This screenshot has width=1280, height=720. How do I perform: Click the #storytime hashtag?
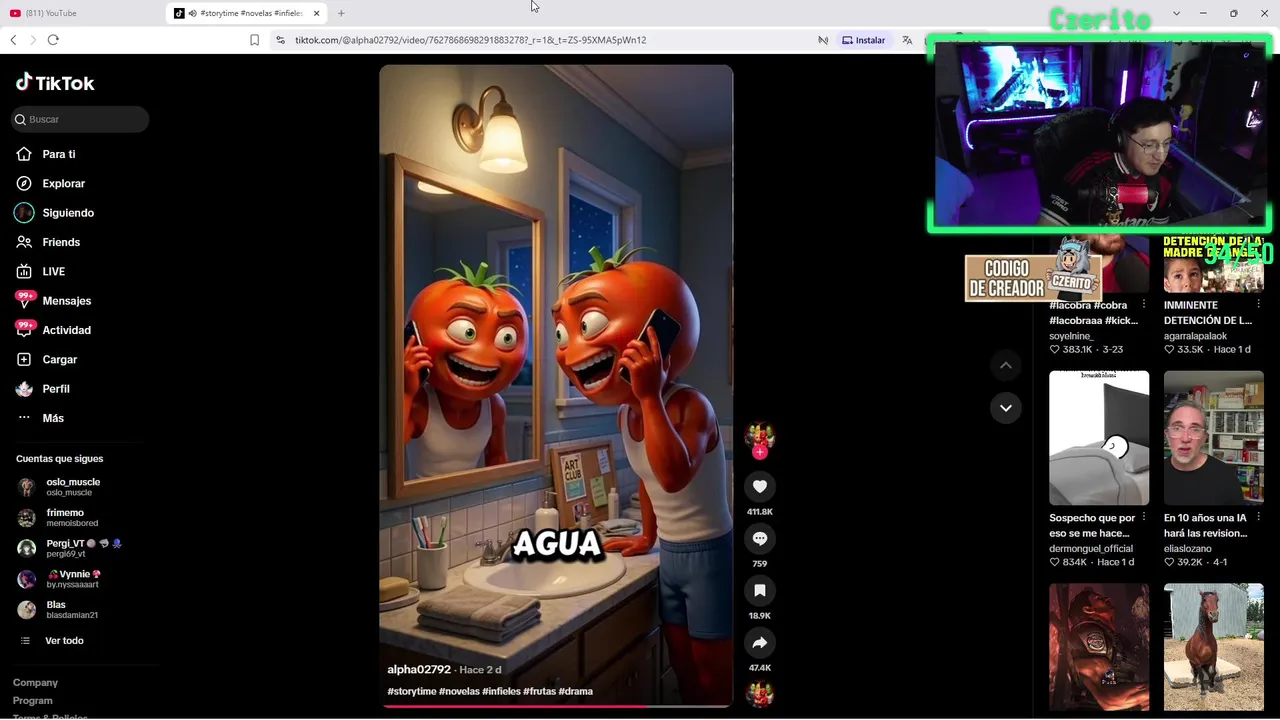pyautogui.click(x=412, y=691)
